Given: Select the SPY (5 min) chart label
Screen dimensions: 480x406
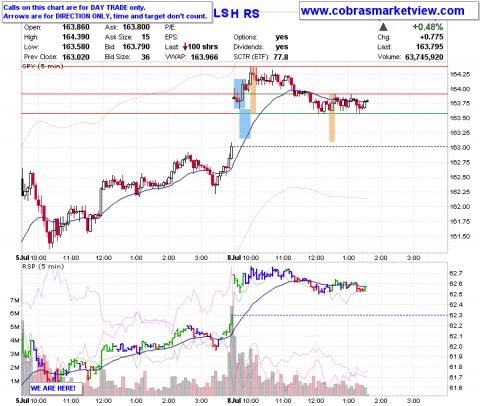Looking at the screenshot, I should [43, 66].
